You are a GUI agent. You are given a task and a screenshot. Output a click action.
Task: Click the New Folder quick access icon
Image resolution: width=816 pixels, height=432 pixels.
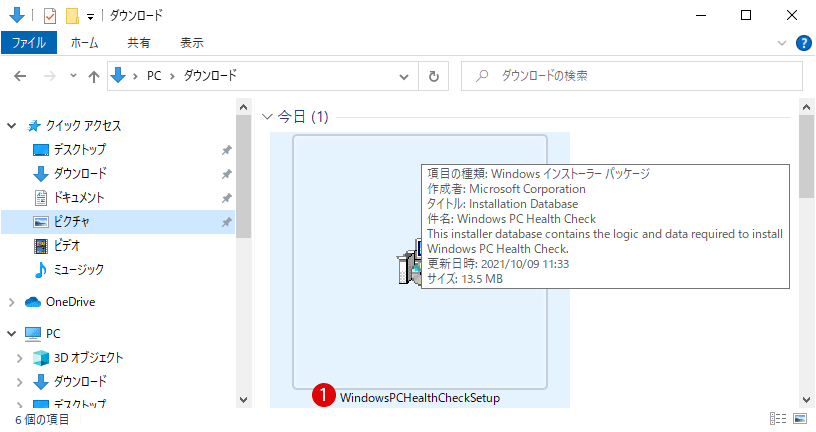[72, 16]
